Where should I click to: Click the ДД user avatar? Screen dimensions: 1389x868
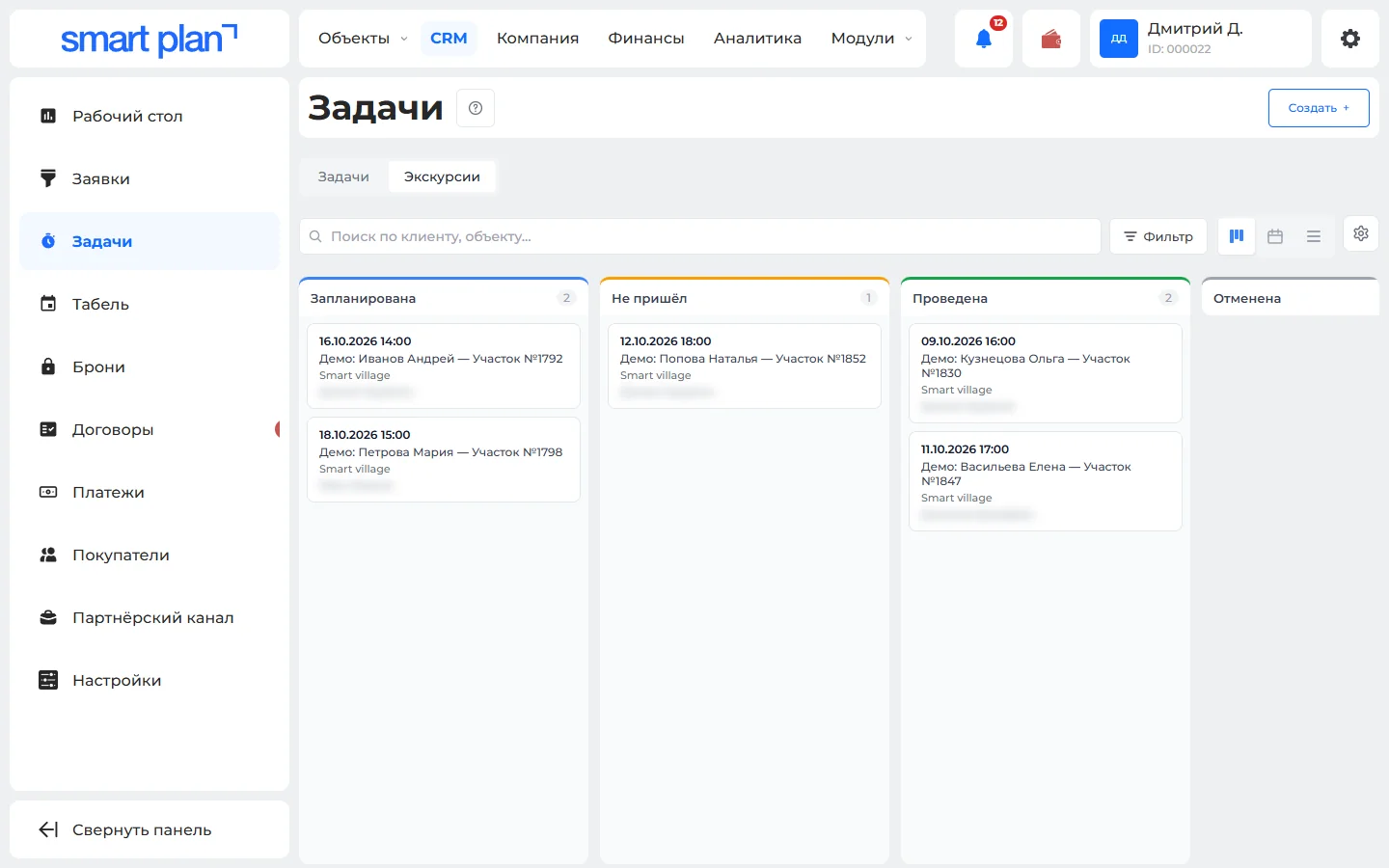(x=1119, y=39)
